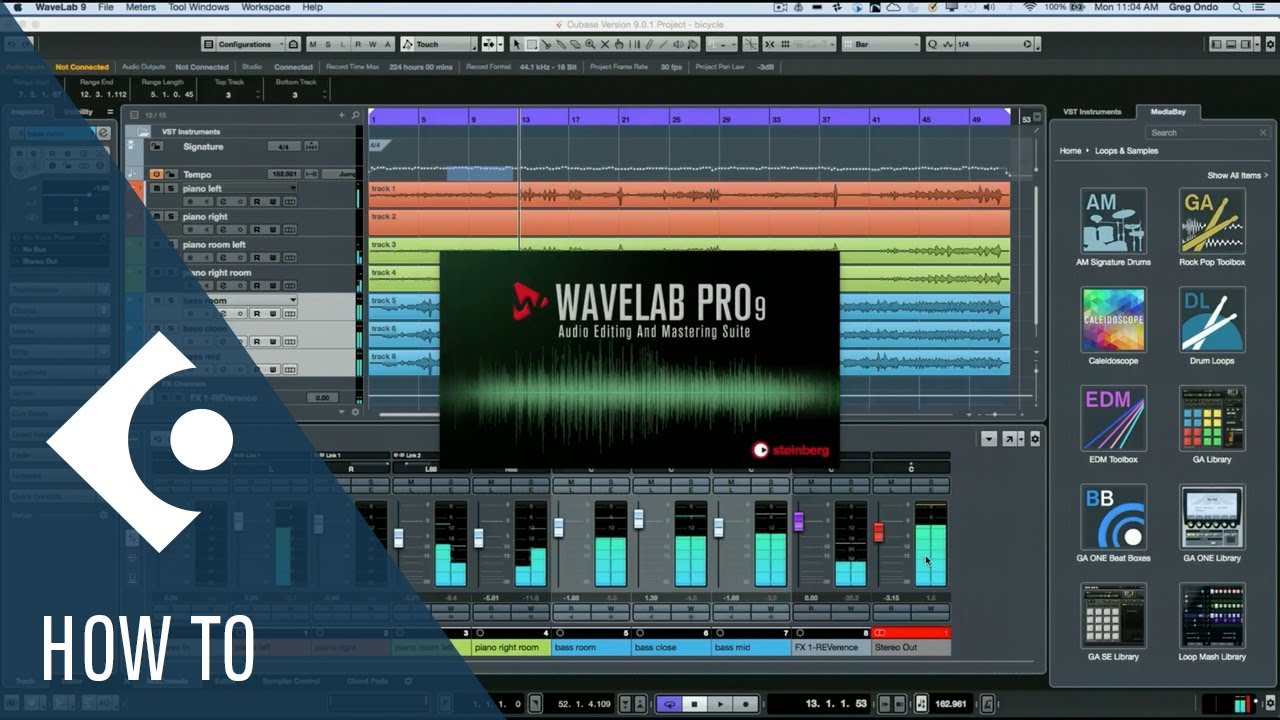Activate the Tempo track button
Screen dimensions: 1280x720
(x=157, y=174)
